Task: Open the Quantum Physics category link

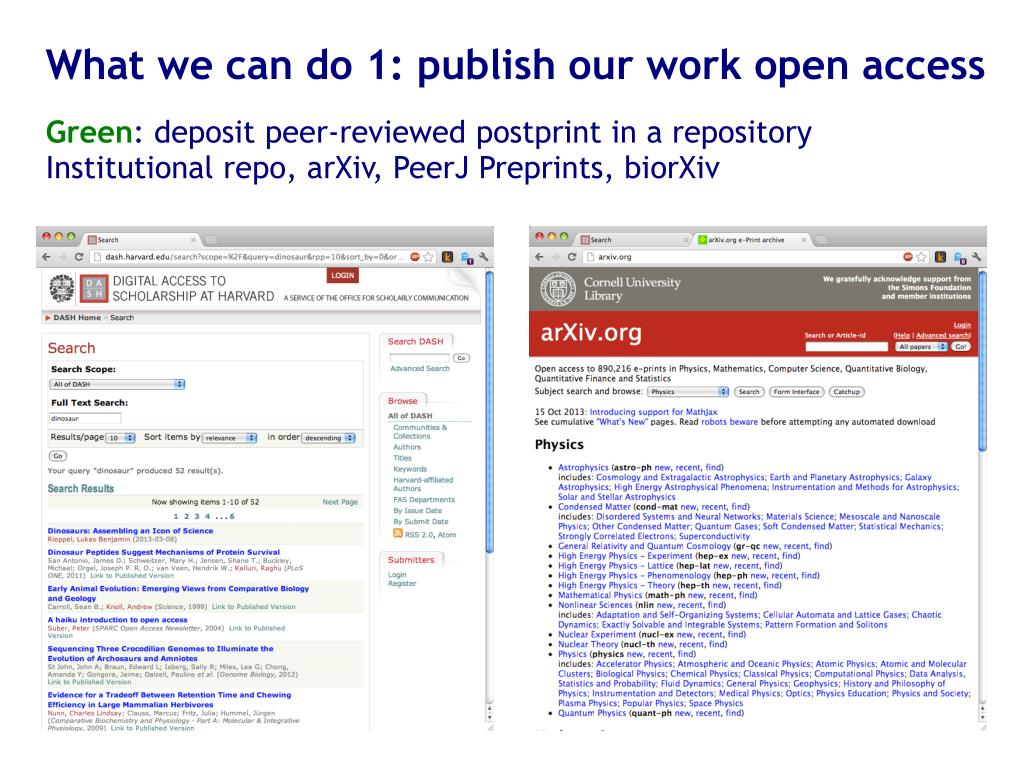Action: (592, 714)
